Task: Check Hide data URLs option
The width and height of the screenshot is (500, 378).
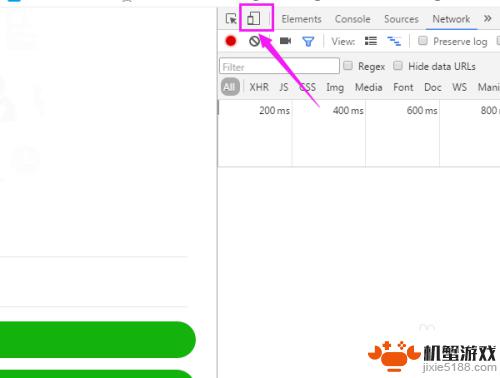Action: (x=398, y=66)
